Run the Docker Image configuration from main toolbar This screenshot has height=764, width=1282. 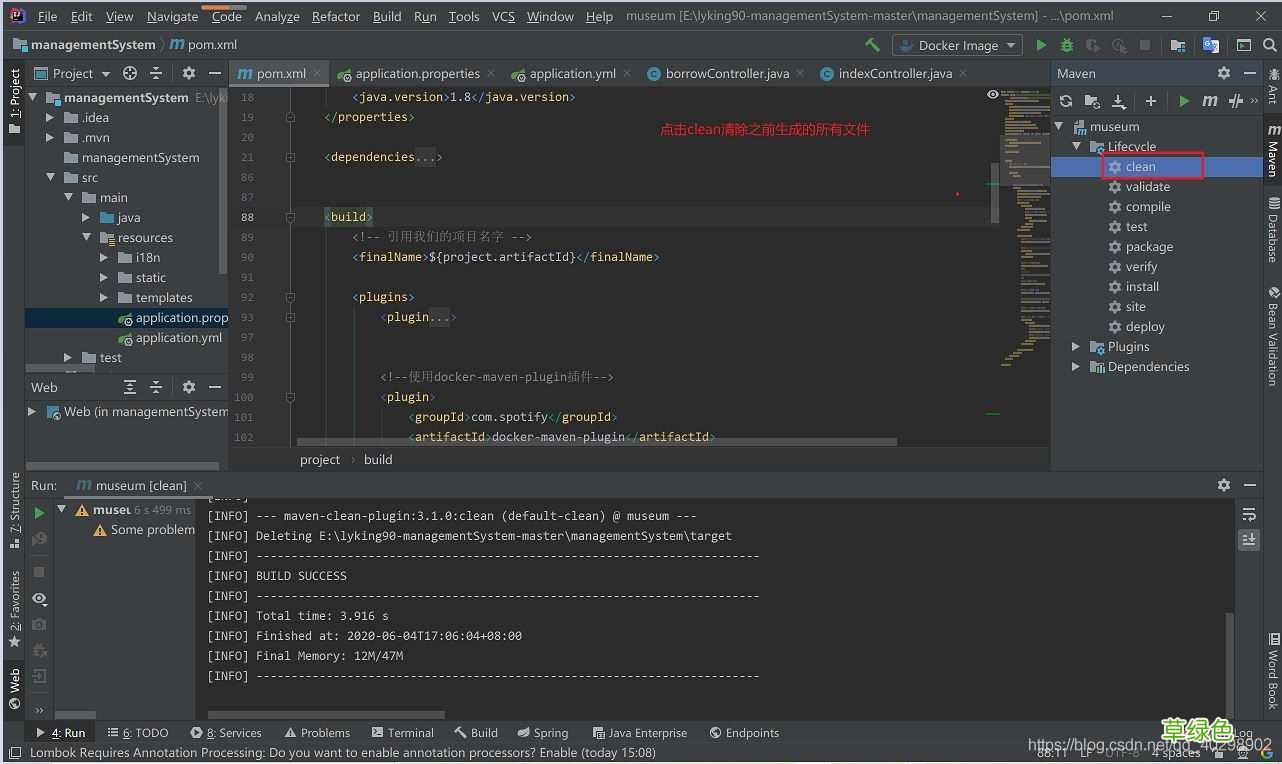click(x=1041, y=45)
